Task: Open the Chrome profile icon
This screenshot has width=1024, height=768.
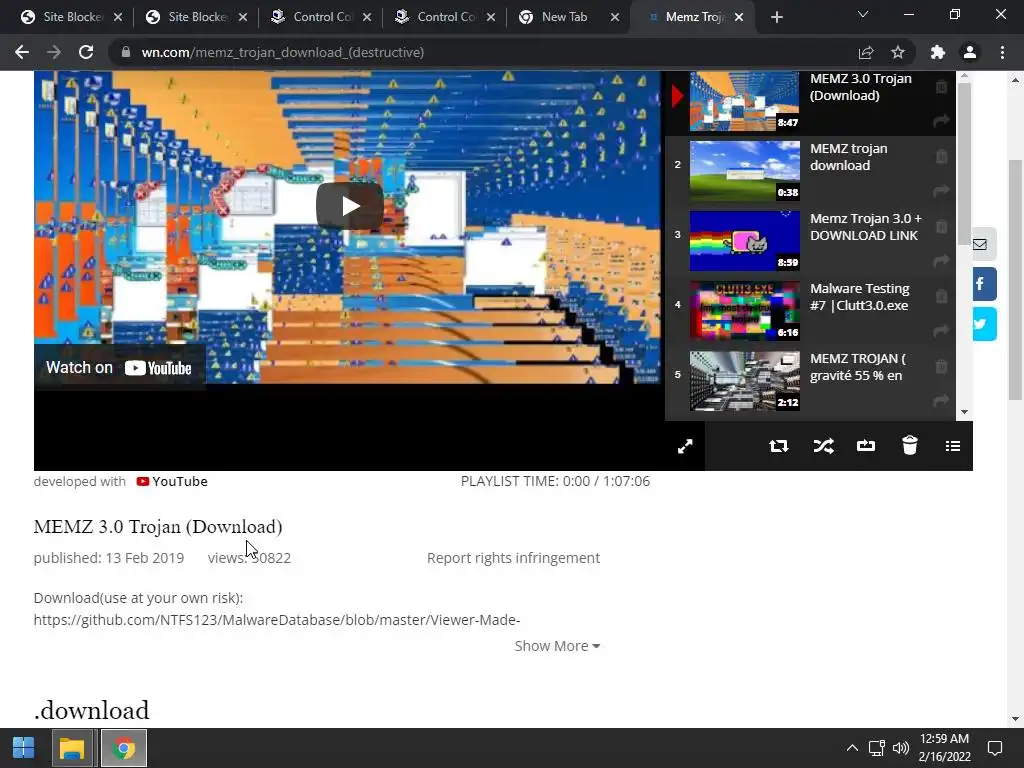Action: click(x=970, y=52)
